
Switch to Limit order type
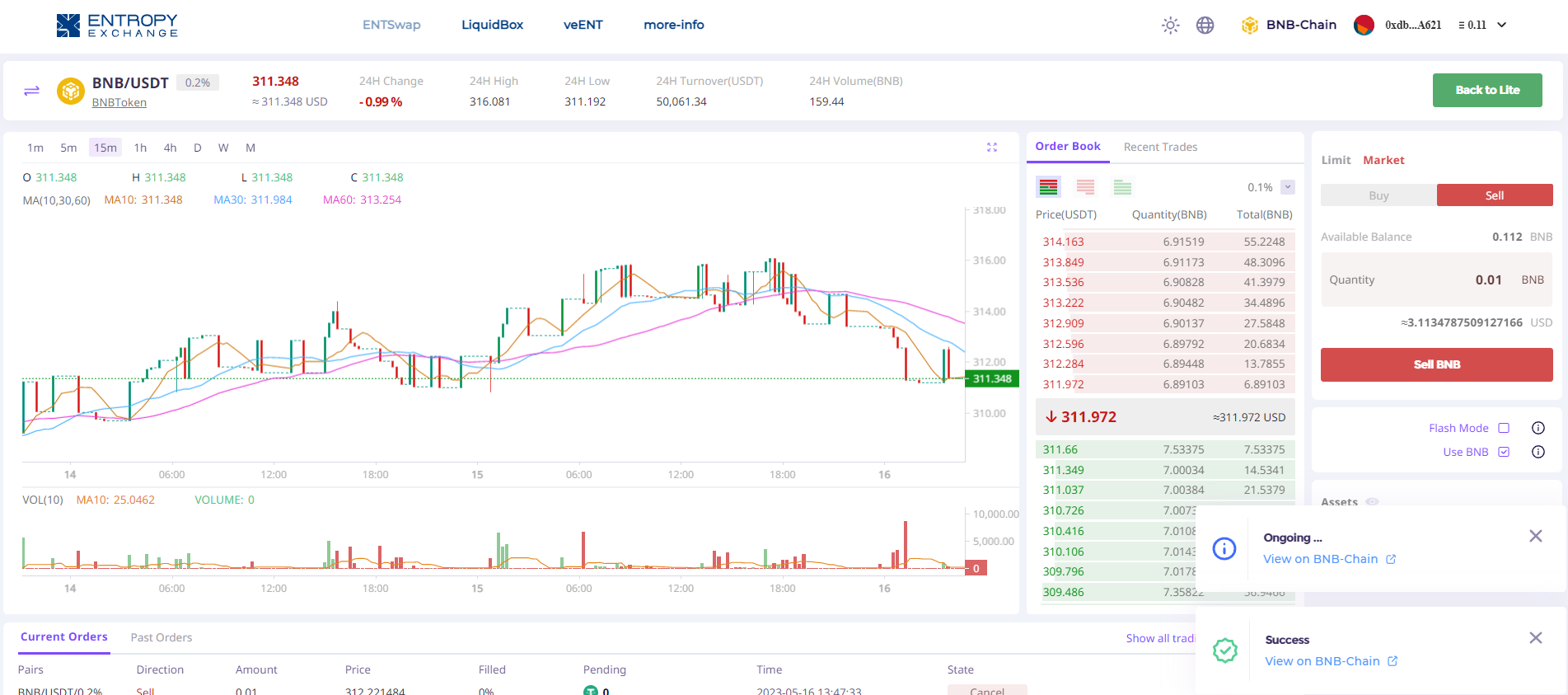1336,160
